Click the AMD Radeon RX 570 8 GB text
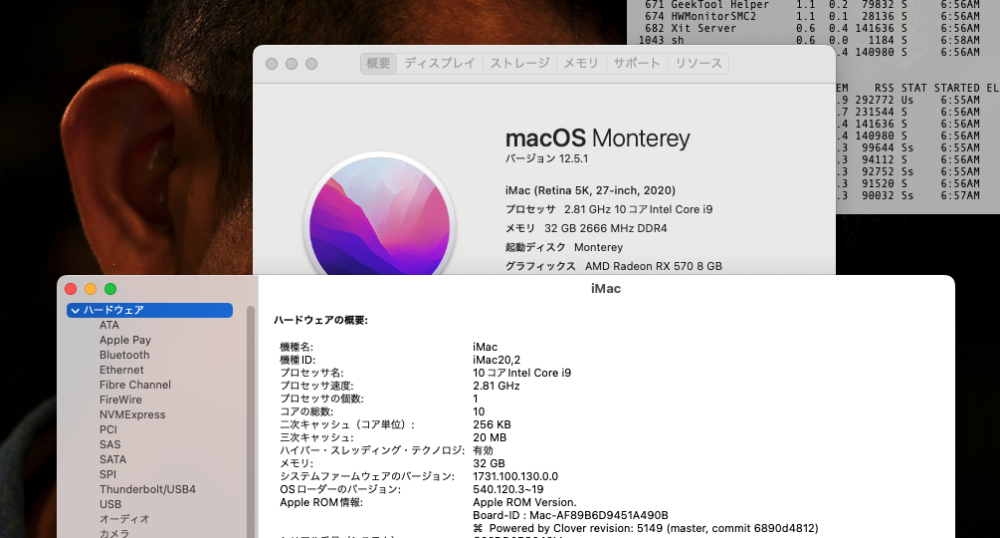 654,266
